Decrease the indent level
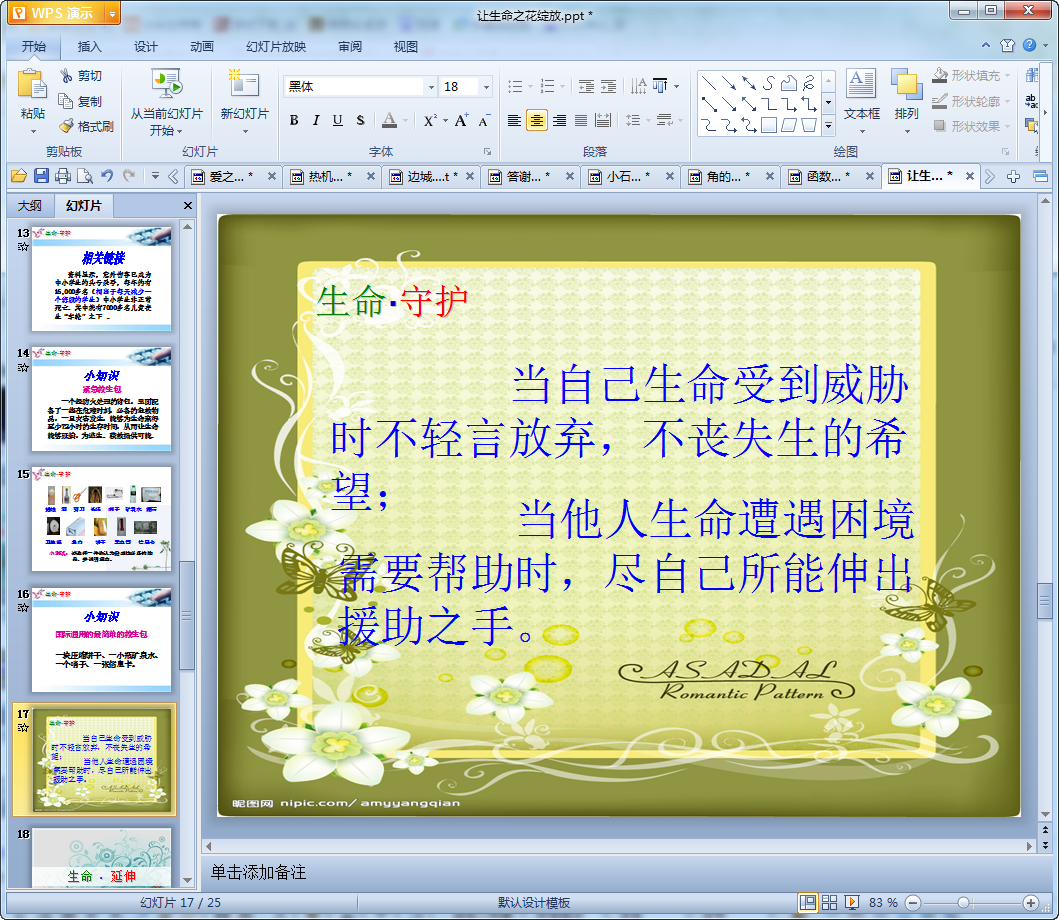 pos(586,86)
